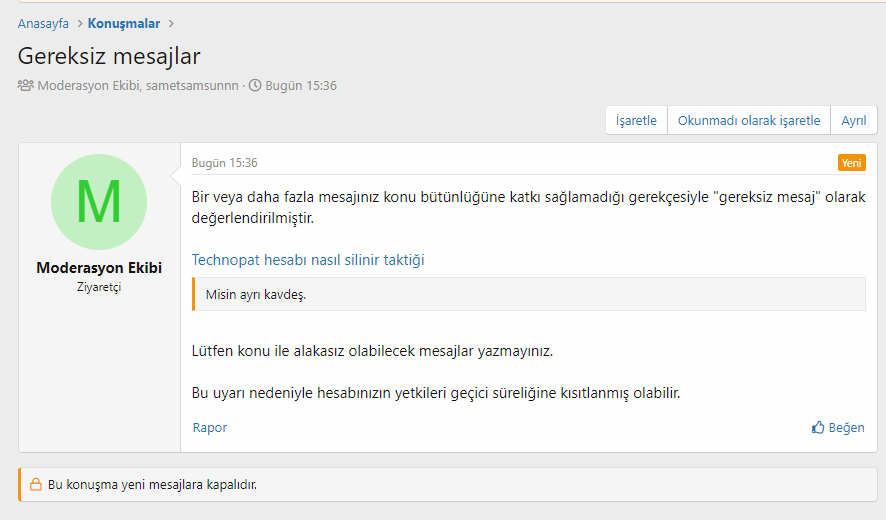The width and height of the screenshot is (886, 520).
Task: Go to the Anasayfa breadcrumb
Action: tap(44, 23)
